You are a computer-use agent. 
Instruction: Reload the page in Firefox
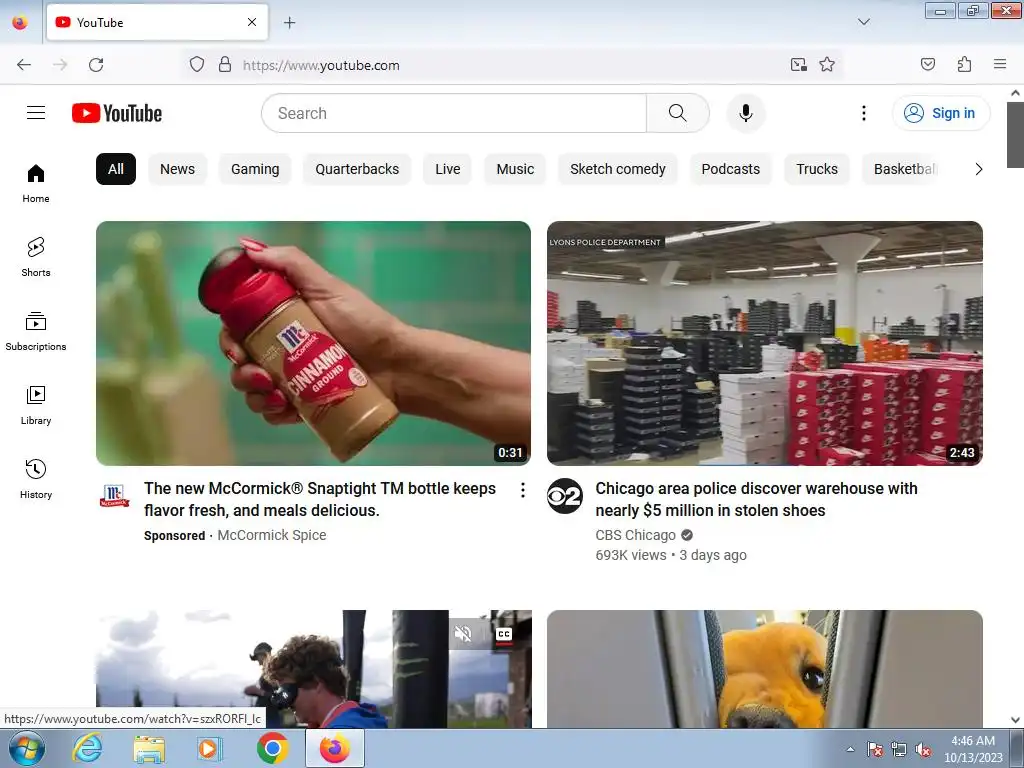pos(96,65)
